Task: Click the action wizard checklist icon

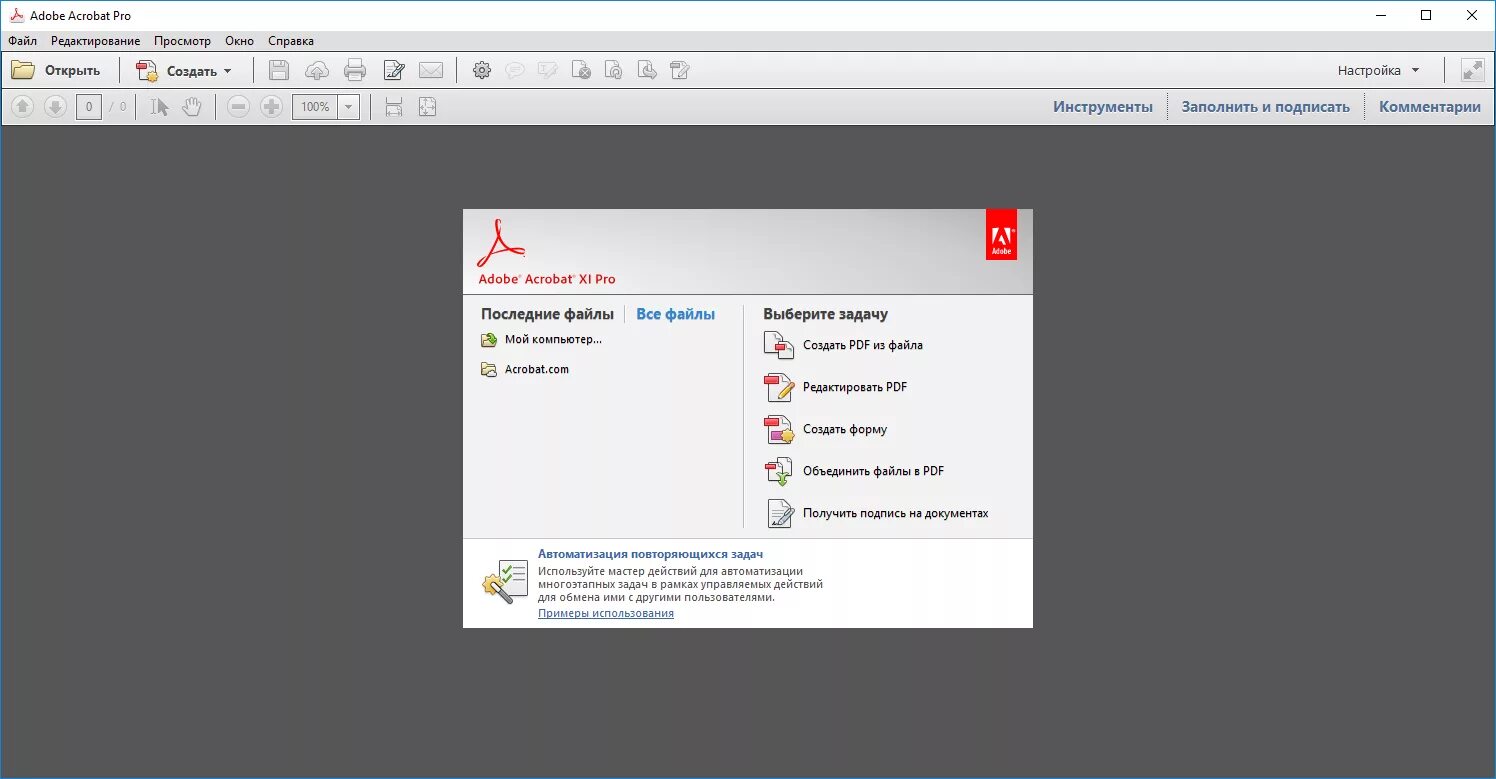Action: click(504, 582)
